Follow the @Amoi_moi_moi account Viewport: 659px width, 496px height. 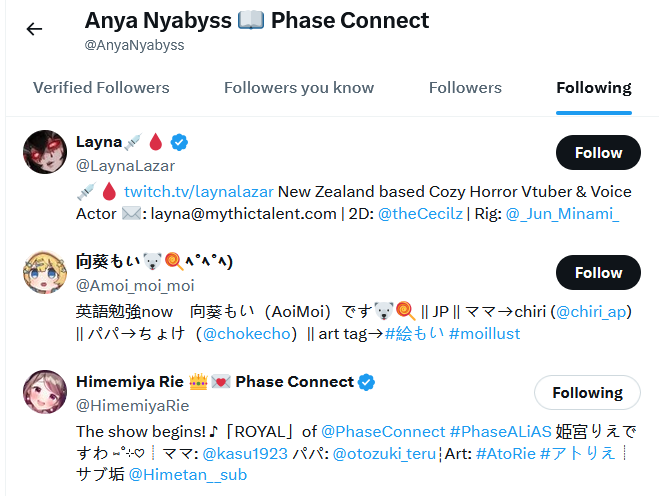[598, 272]
